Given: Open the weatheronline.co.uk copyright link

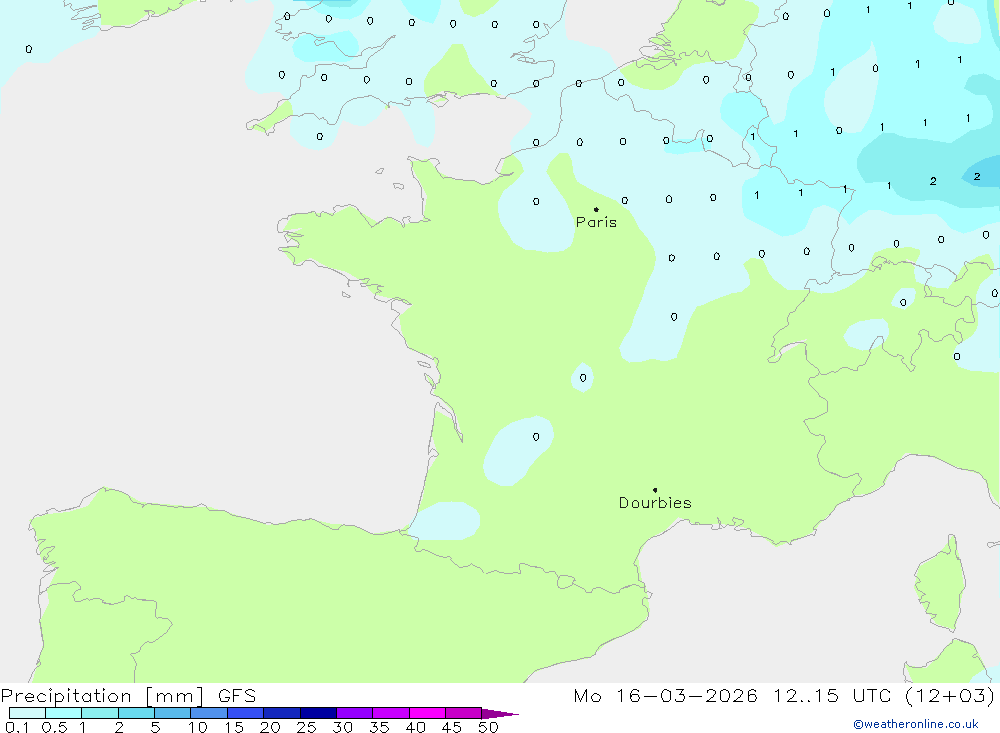Looking at the screenshot, I should (916, 724).
